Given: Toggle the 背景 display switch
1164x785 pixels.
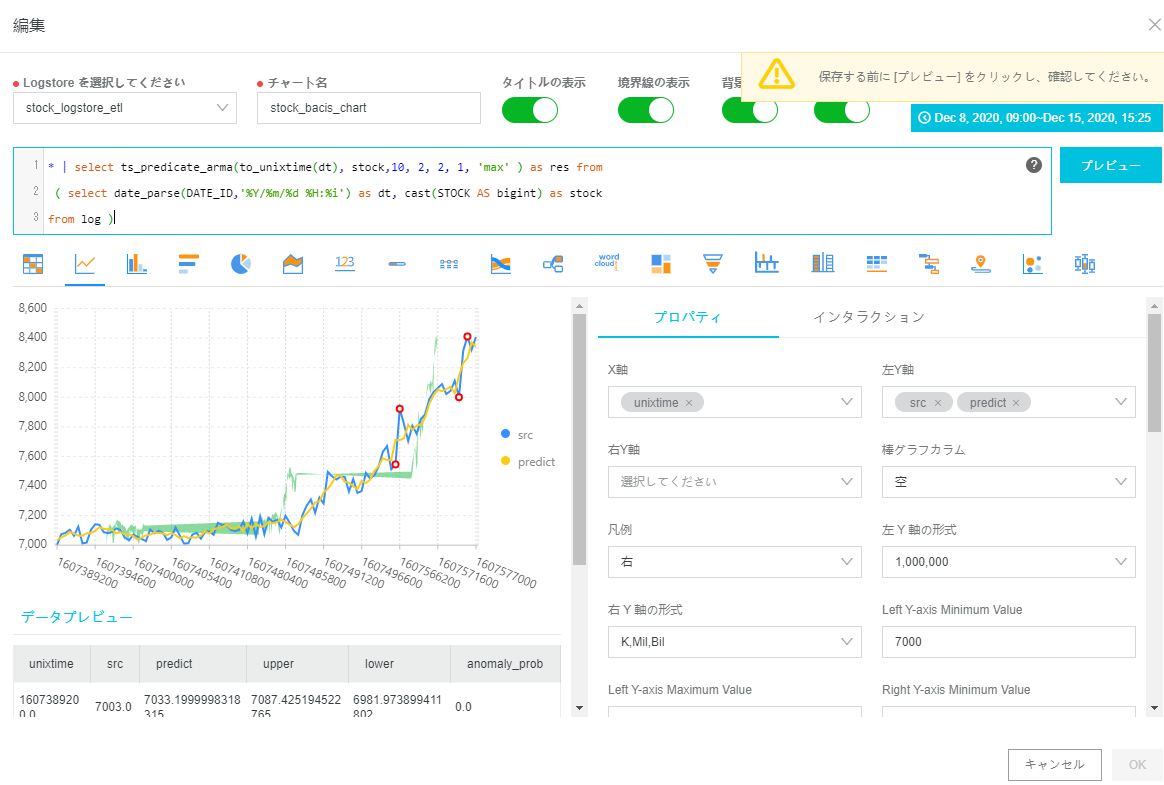Looking at the screenshot, I should coord(750,111).
